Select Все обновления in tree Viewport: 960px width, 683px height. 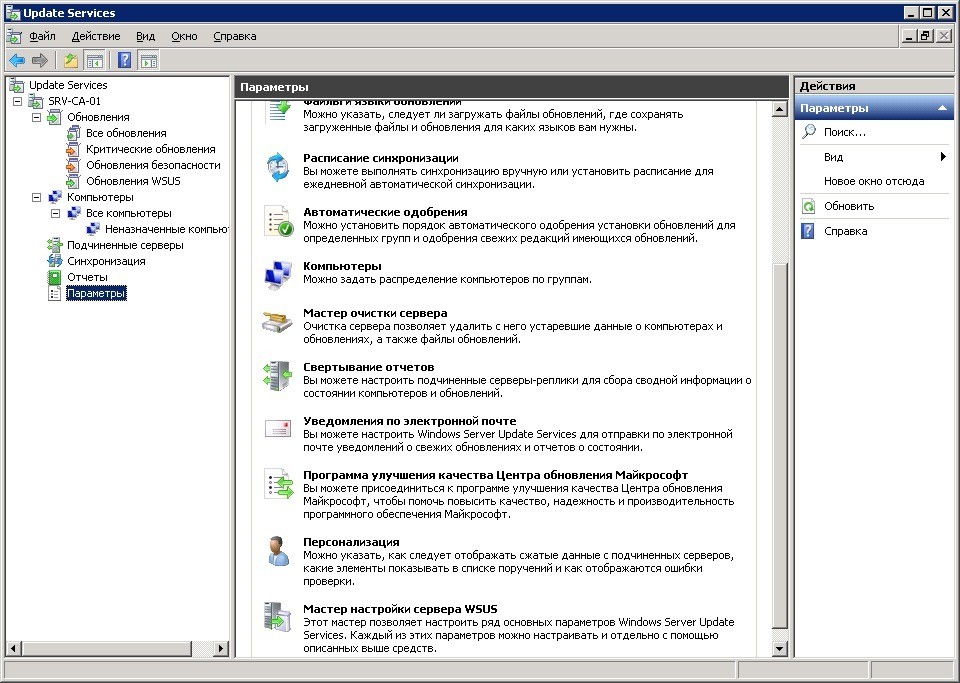pos(126,133)
